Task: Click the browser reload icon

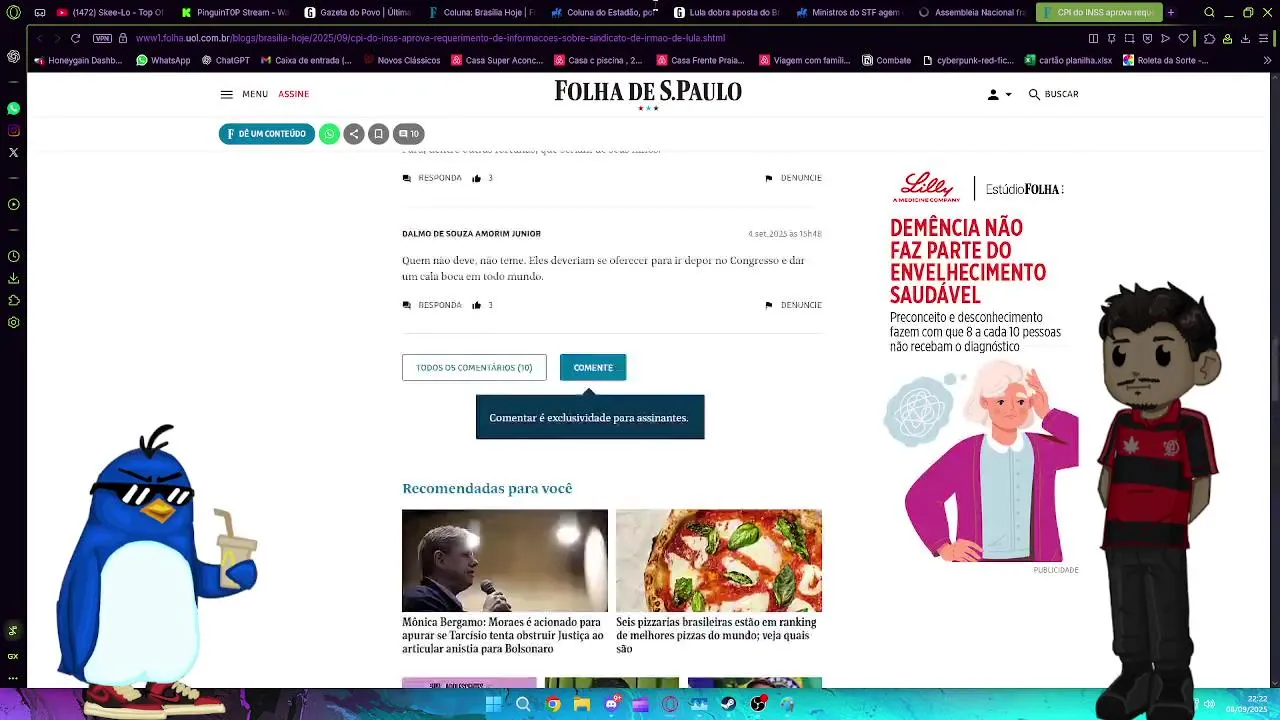Action: pos(75,38)
